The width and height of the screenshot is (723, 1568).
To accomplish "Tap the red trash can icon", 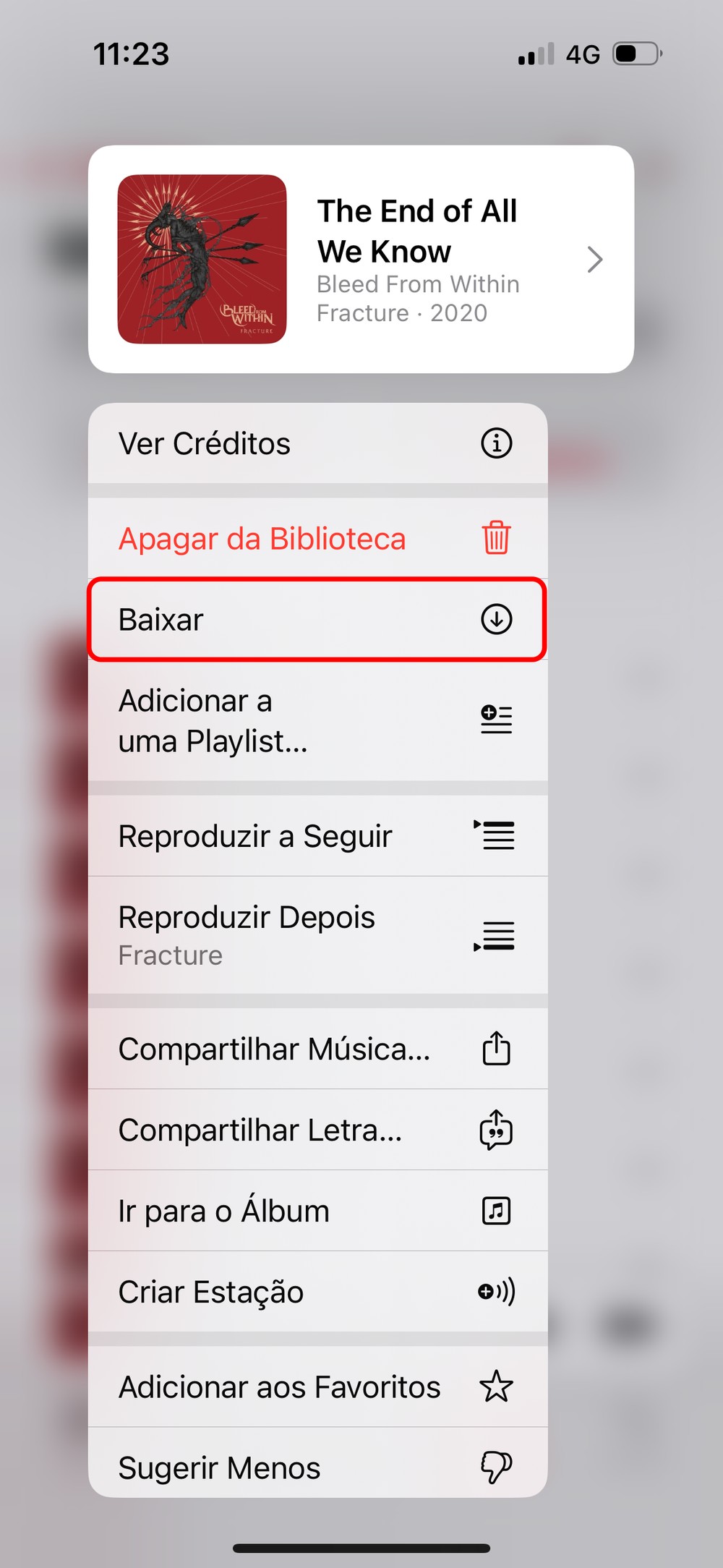I will 496,537.
